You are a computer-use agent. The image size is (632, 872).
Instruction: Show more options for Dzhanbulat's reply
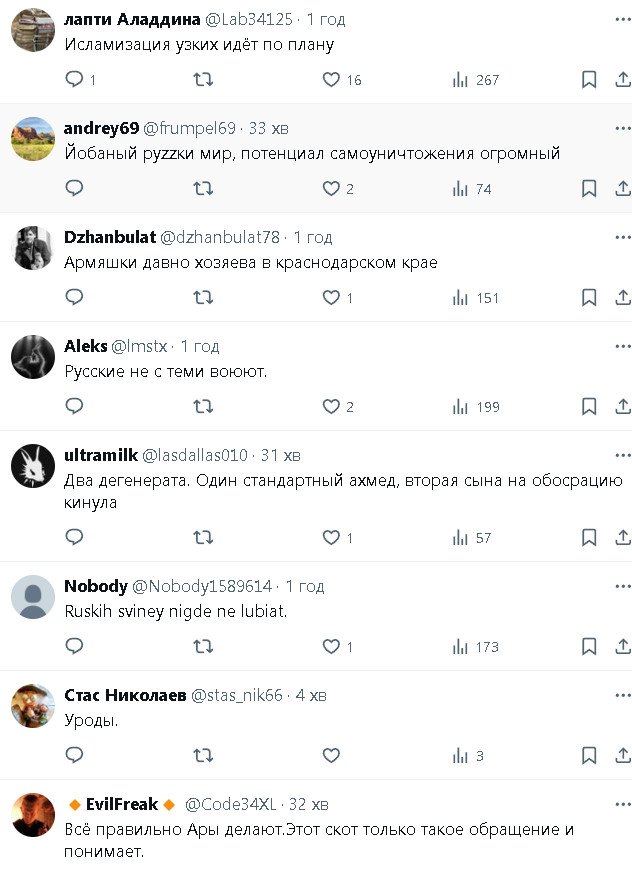pyautogui.click(x=622, y=237)
